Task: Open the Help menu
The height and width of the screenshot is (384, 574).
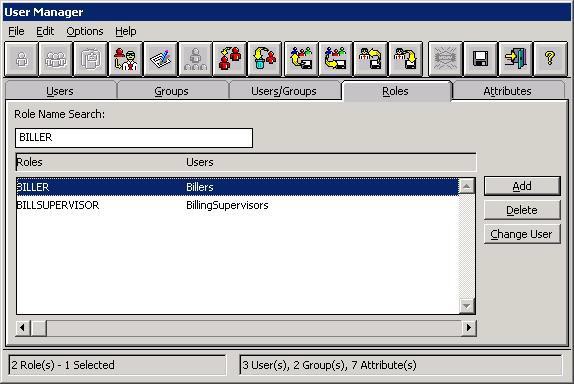Action: click(x=126, y=31)
